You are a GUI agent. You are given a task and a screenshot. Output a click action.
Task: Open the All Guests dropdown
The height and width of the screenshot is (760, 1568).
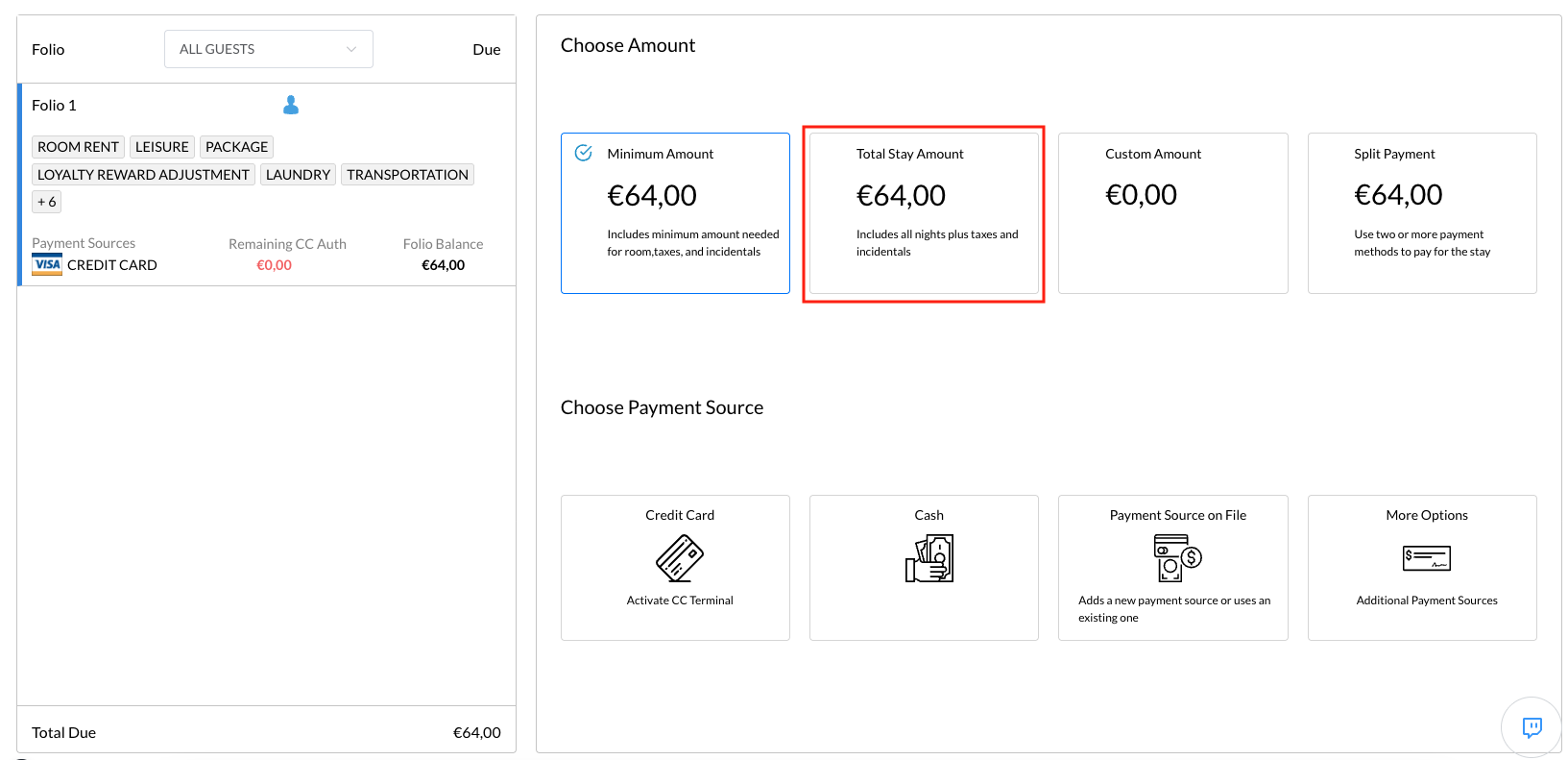(268, 49)
